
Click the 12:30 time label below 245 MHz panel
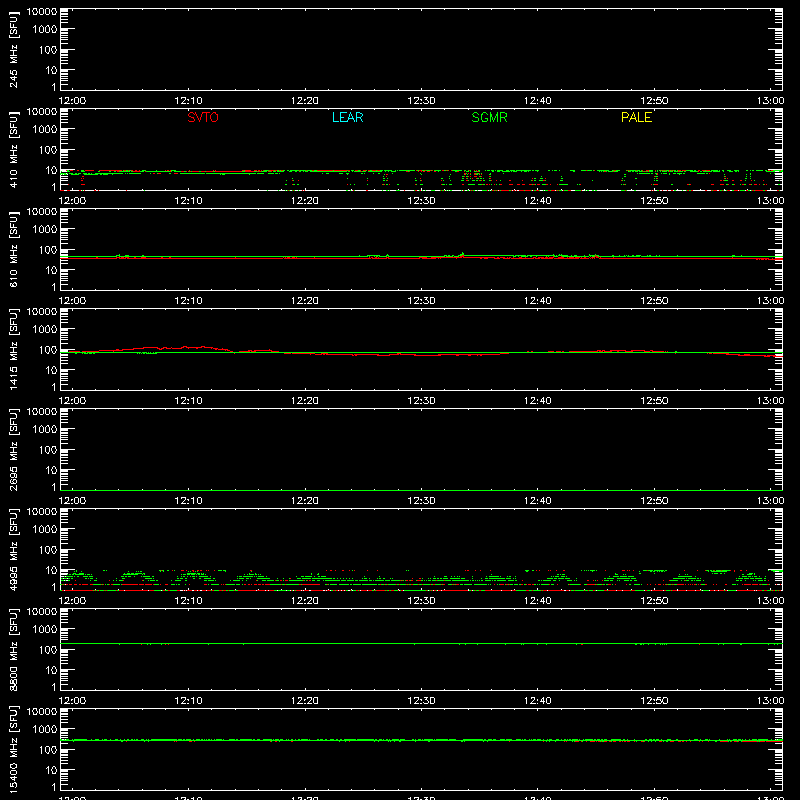[421, 101]
